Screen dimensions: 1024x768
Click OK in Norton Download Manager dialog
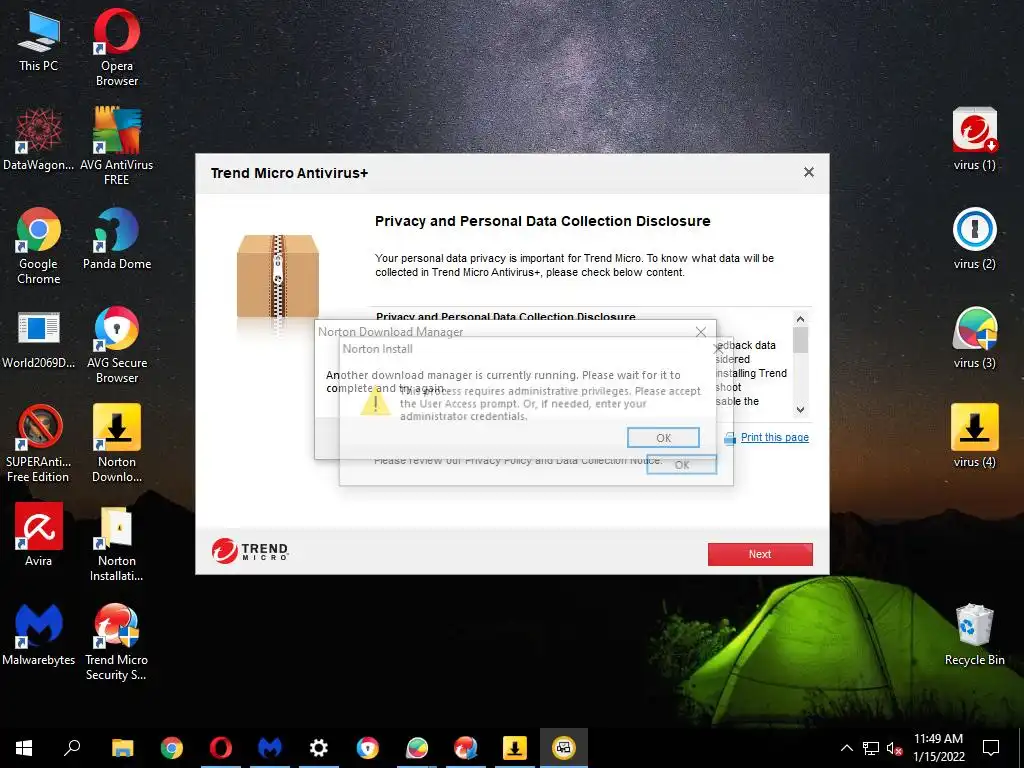pos(664,438)
